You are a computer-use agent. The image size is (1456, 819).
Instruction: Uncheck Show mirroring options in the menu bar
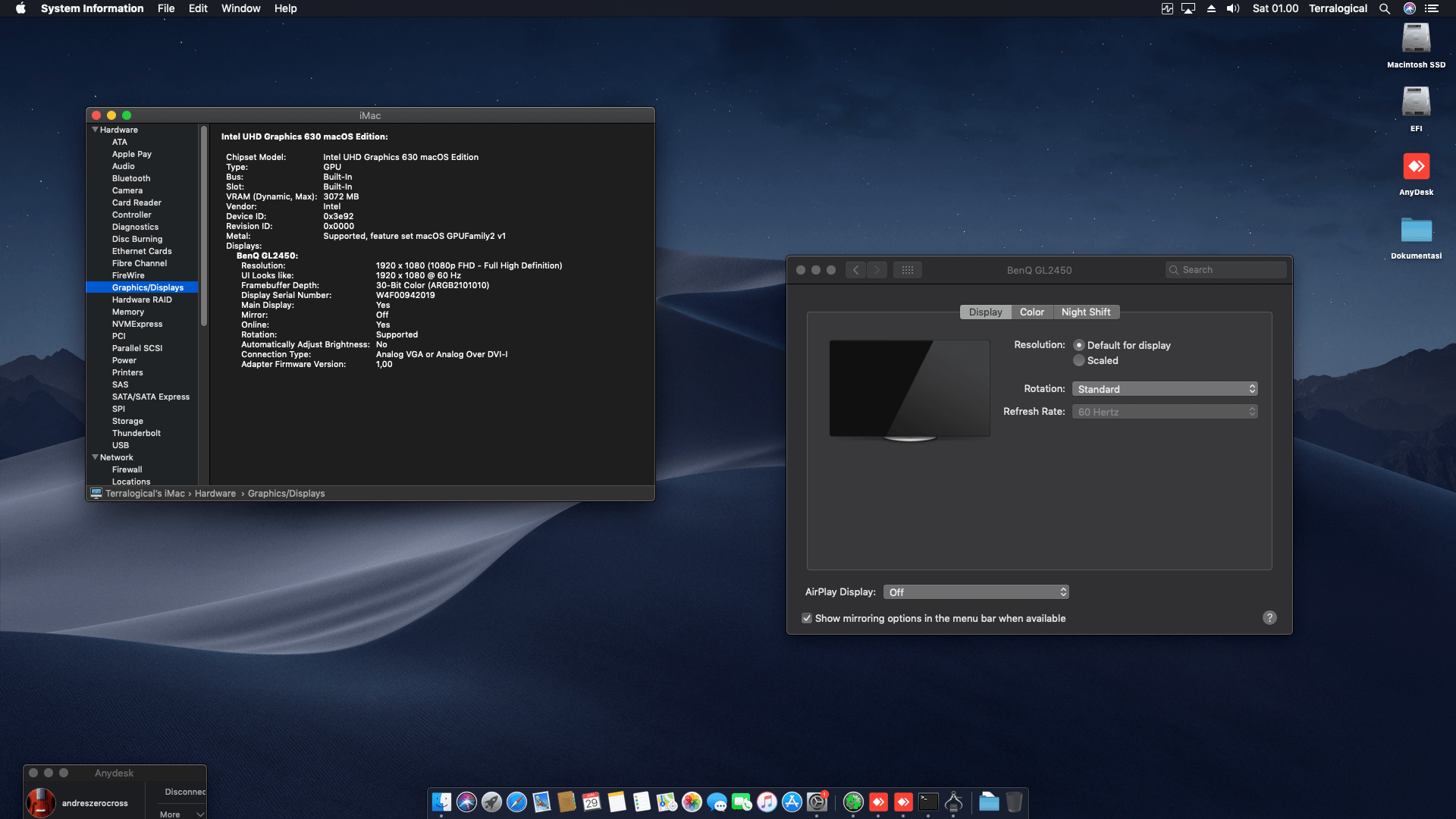807,618
